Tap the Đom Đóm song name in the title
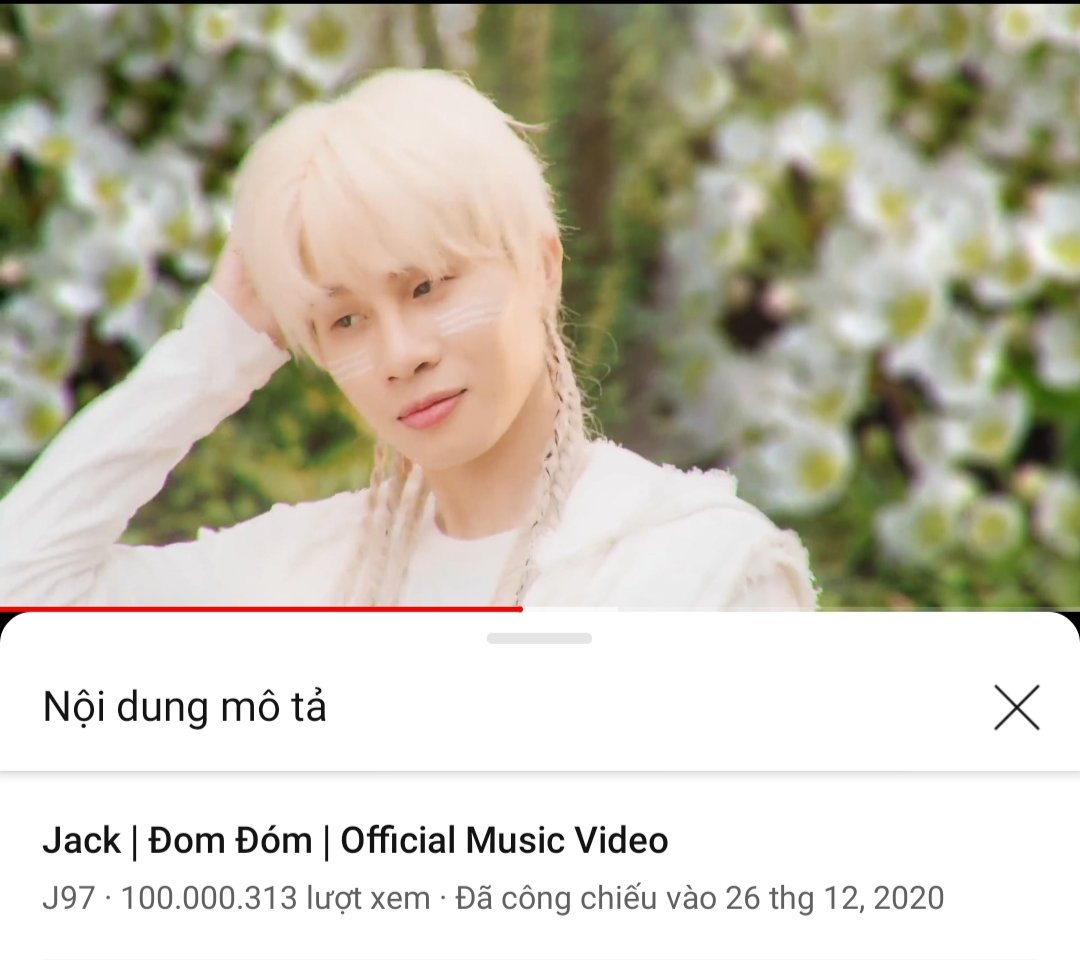The height and width of the screenshot is (960, 1080). pos(230,840)
